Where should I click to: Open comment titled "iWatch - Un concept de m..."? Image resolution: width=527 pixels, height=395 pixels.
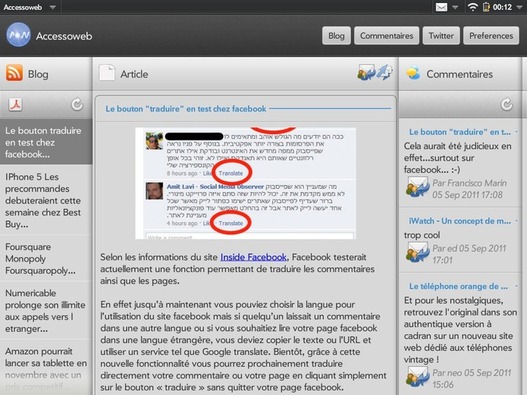(460, 221)
